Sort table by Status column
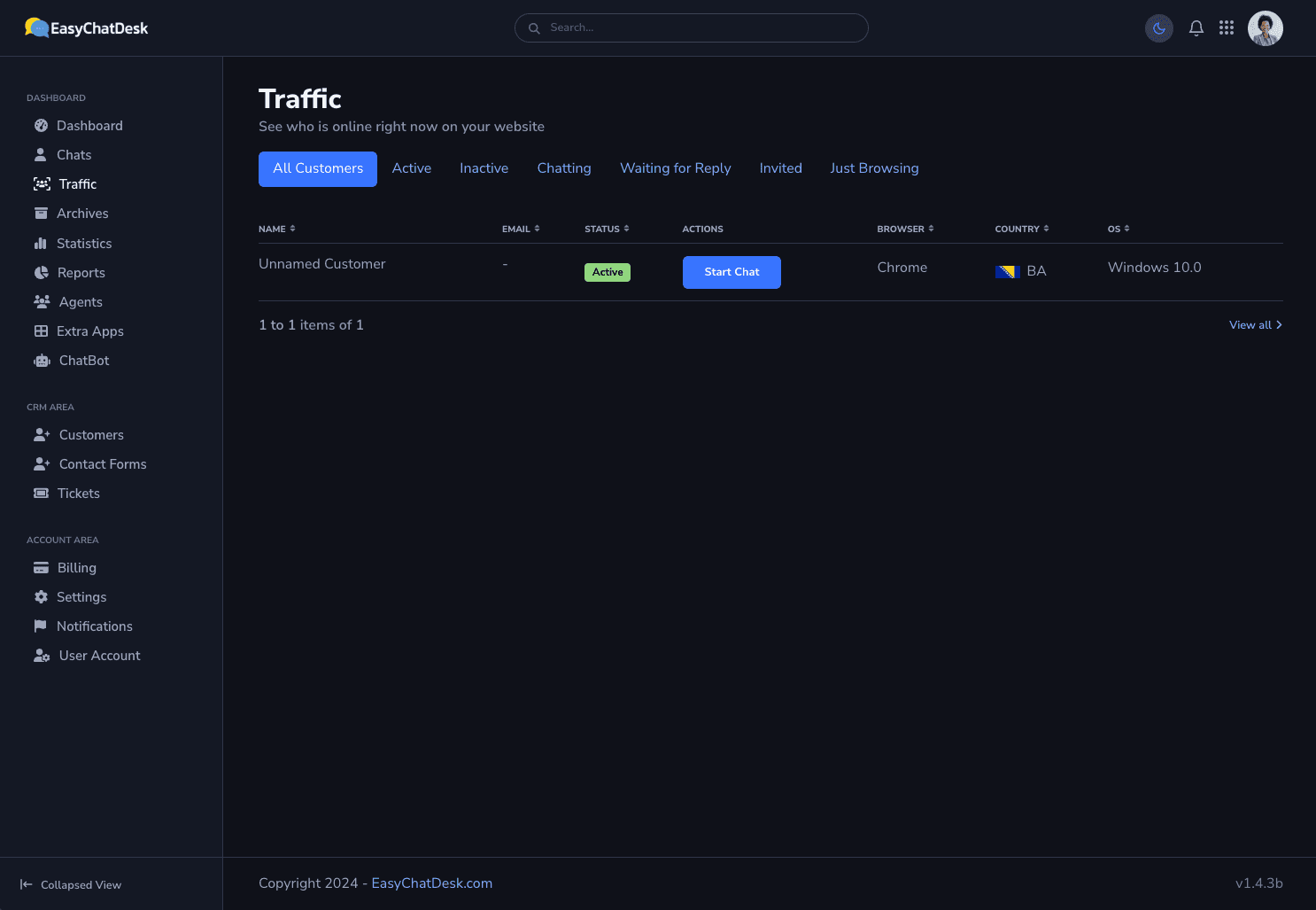Viewport: 1316px width, 910px height. coord(607,229)
